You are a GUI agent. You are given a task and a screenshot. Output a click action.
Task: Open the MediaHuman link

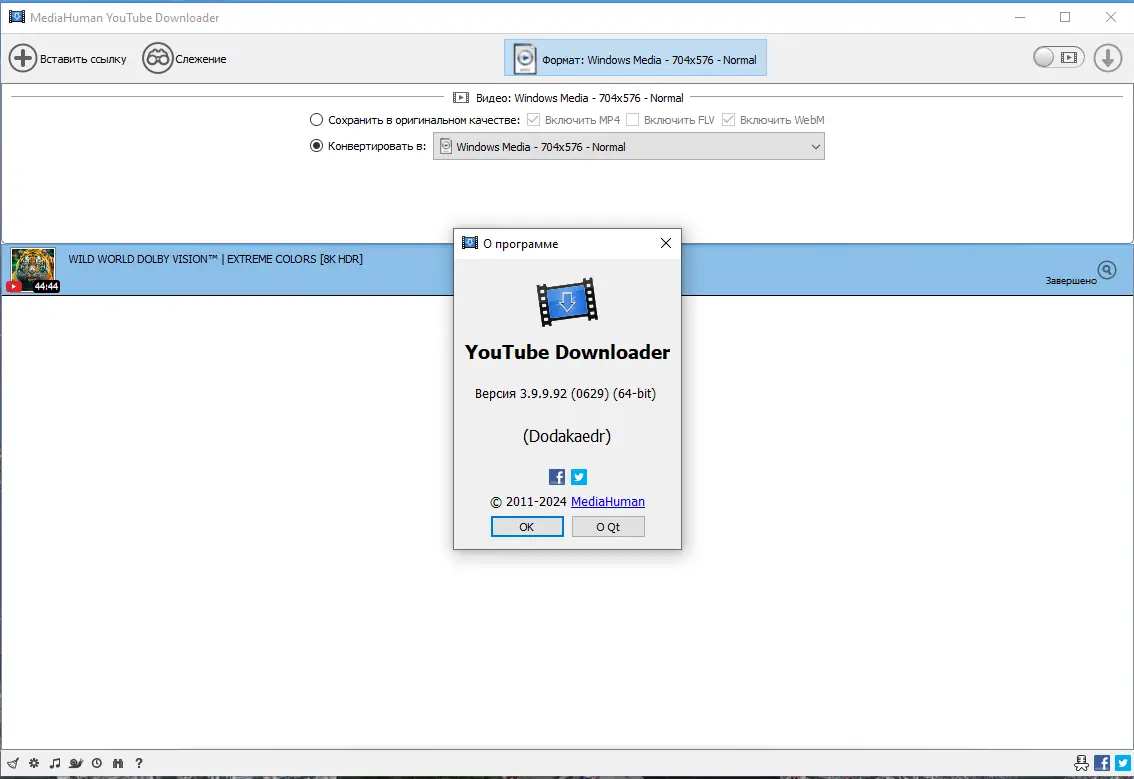point(608,501)
